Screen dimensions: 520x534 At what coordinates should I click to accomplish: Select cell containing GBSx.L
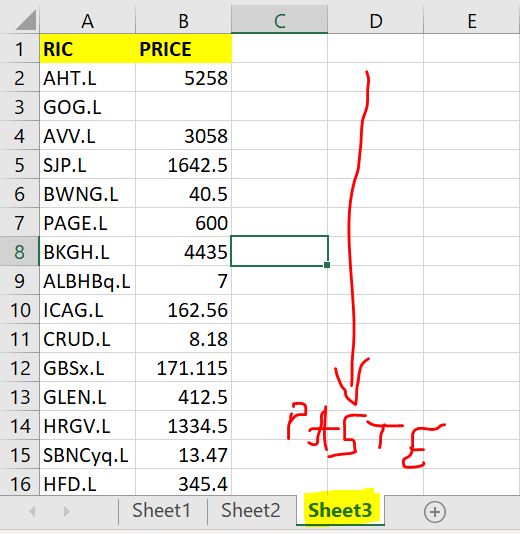pyautogui.click(x=88, y=367)
